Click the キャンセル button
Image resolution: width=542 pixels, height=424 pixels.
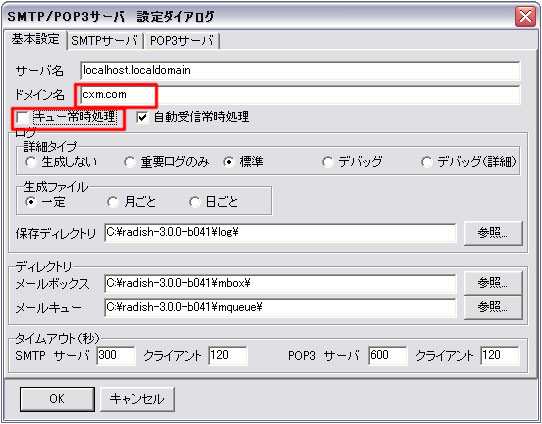137,399
